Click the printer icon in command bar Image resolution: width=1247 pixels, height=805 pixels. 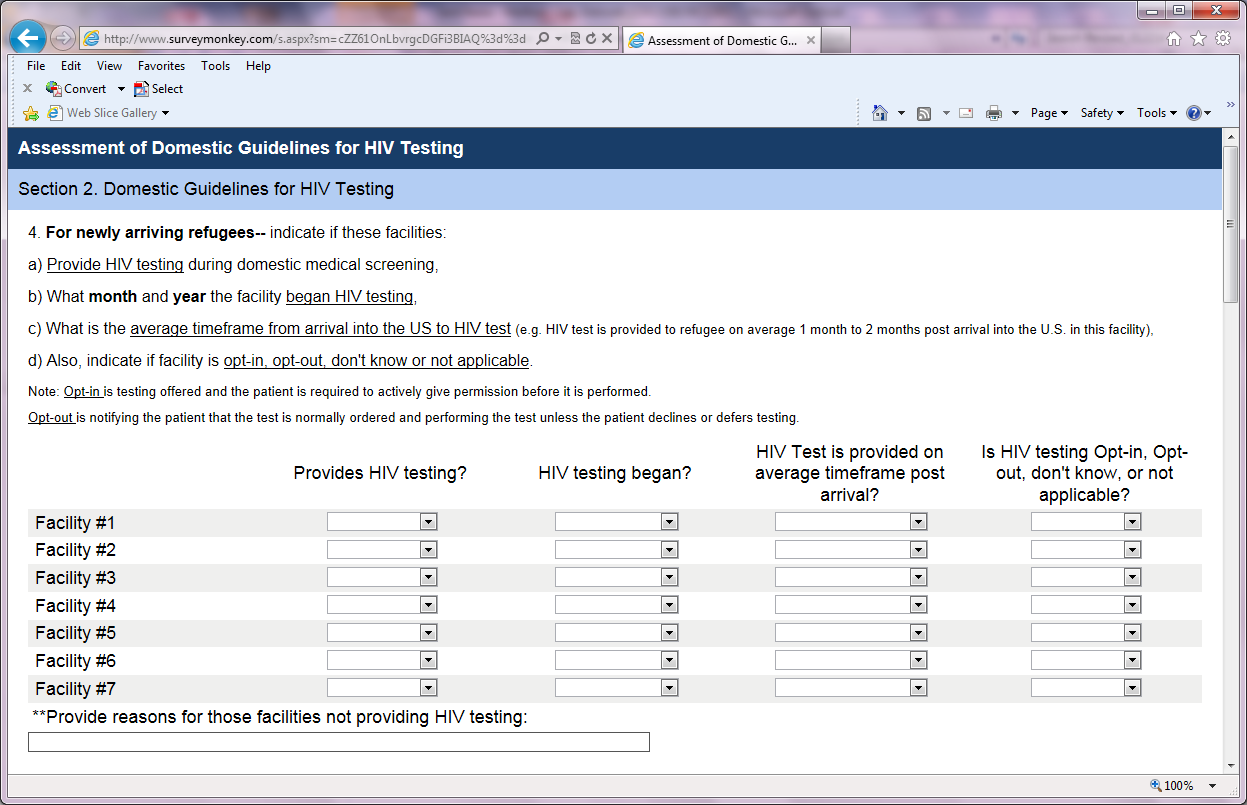(993, 113)
